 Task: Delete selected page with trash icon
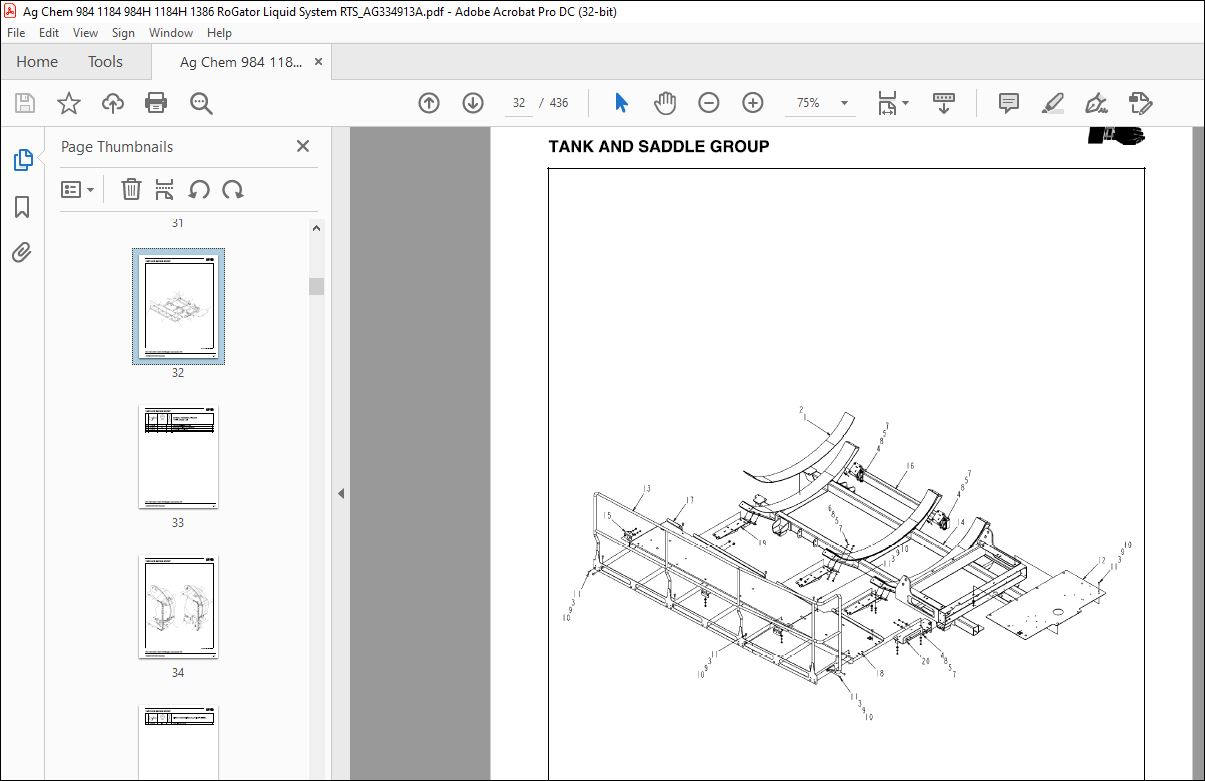coord(131,189)
